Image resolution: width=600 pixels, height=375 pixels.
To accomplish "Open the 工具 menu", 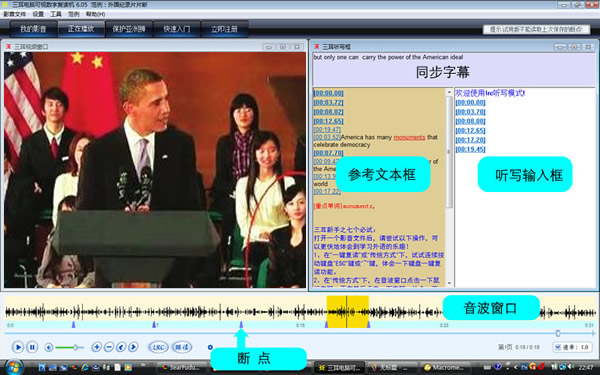I will pos(56,14).
